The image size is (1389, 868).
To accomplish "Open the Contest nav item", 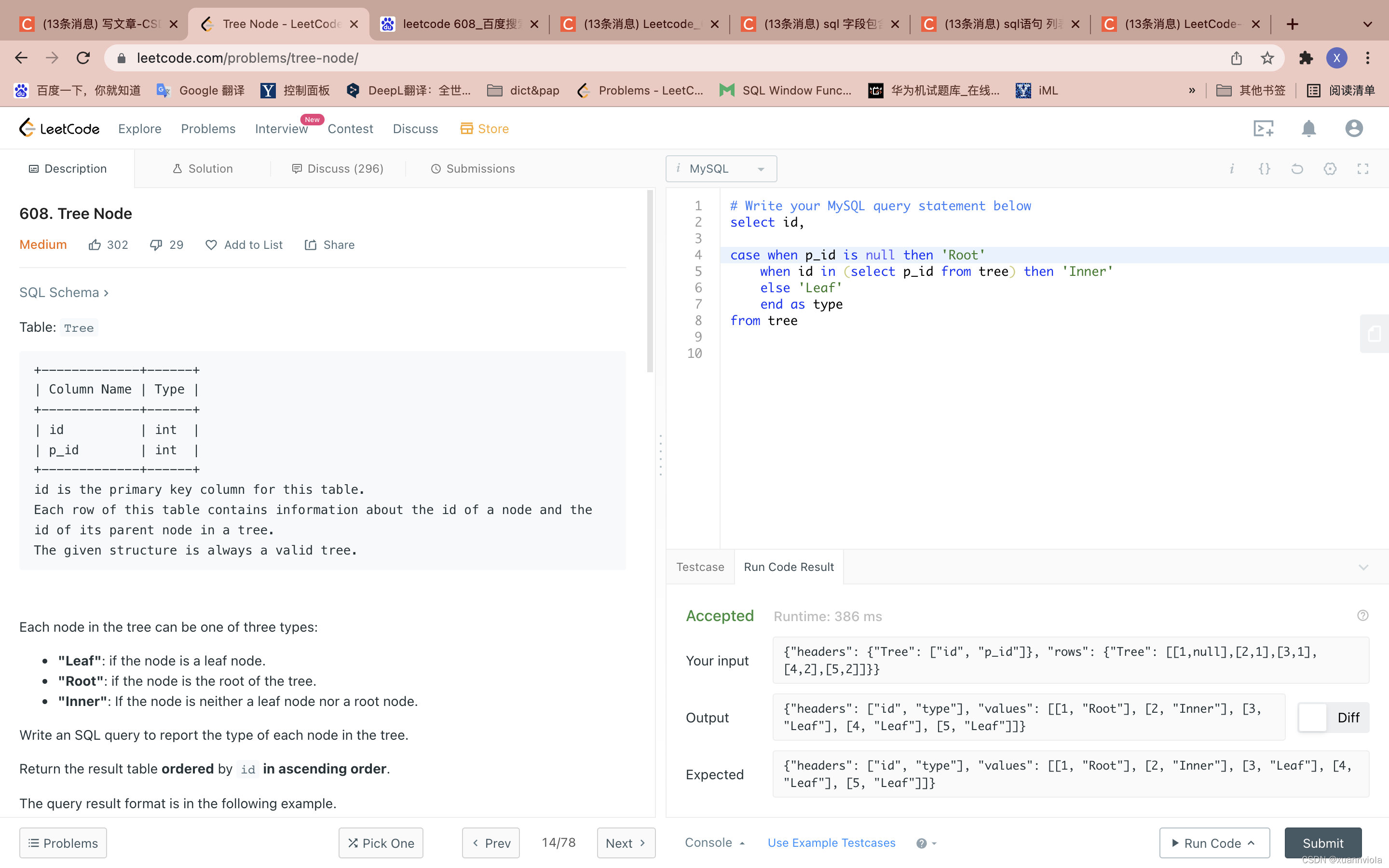I will (350, 128).
